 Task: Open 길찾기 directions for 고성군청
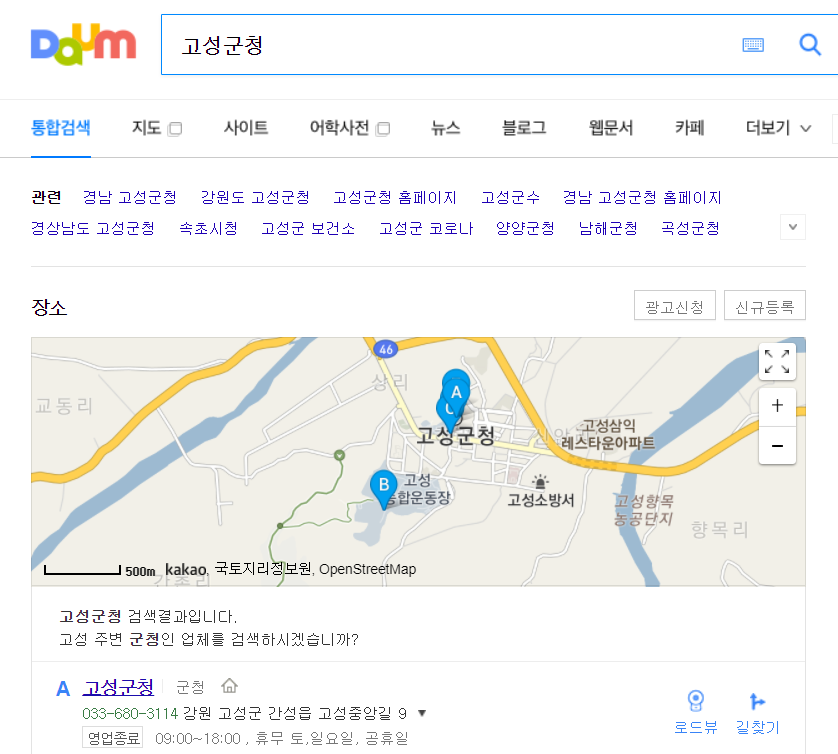pos(757,713)
